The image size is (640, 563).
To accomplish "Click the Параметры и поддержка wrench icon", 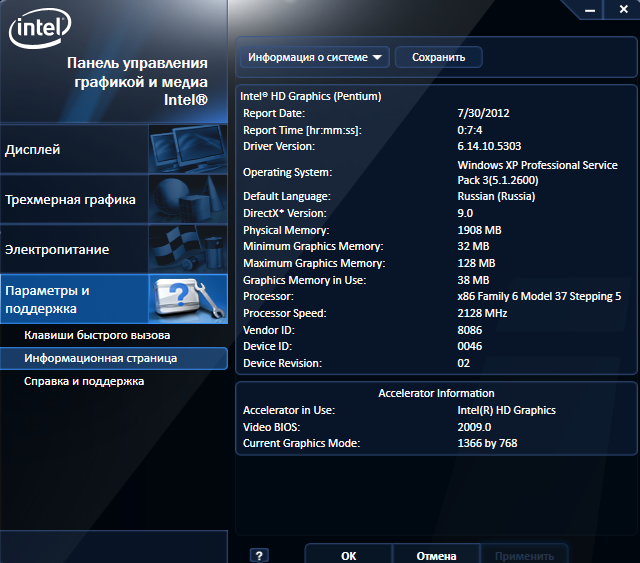I will point(188,299).
